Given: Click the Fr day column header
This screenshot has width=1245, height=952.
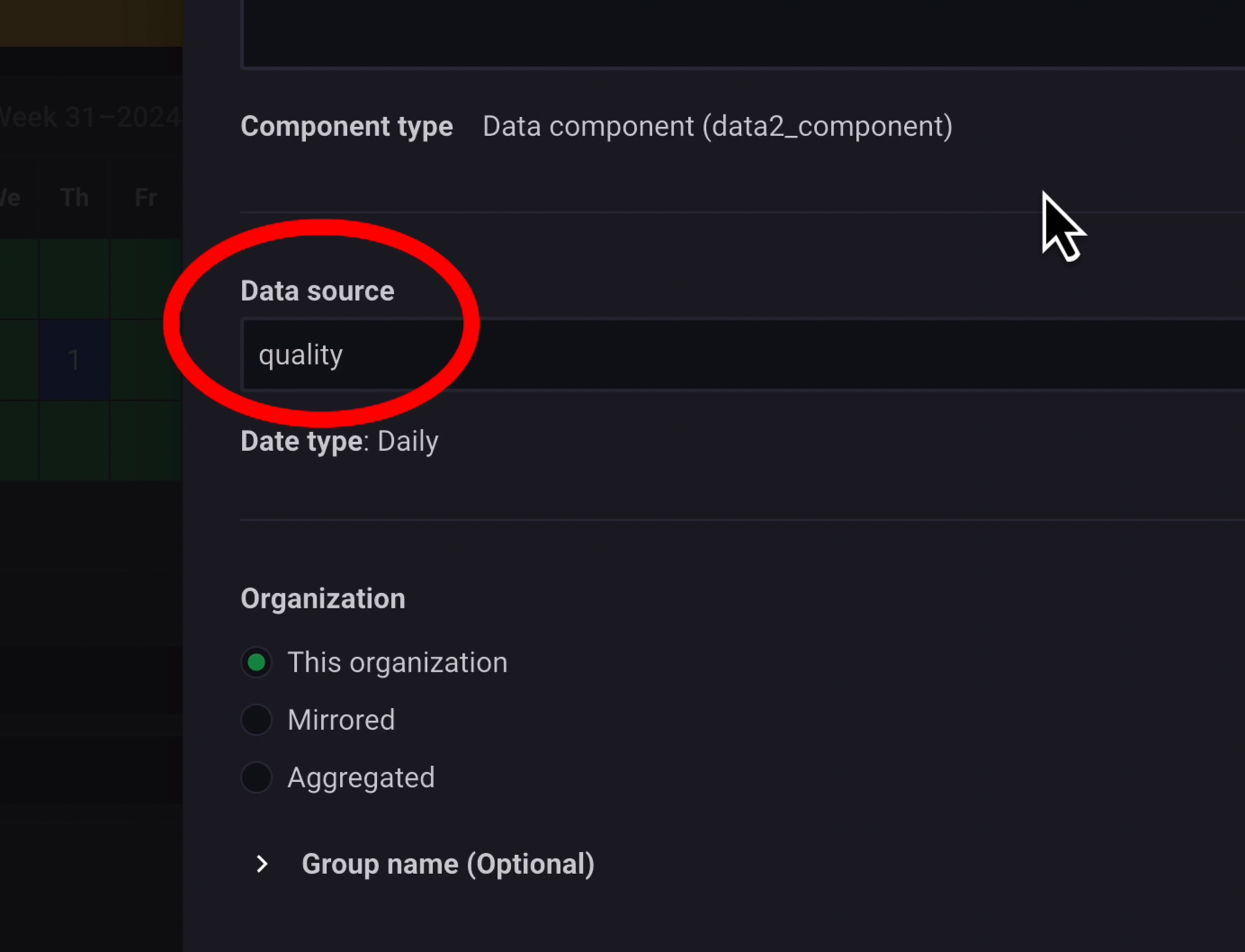Looking at the screenshot, I should click(x=146, y=198).
